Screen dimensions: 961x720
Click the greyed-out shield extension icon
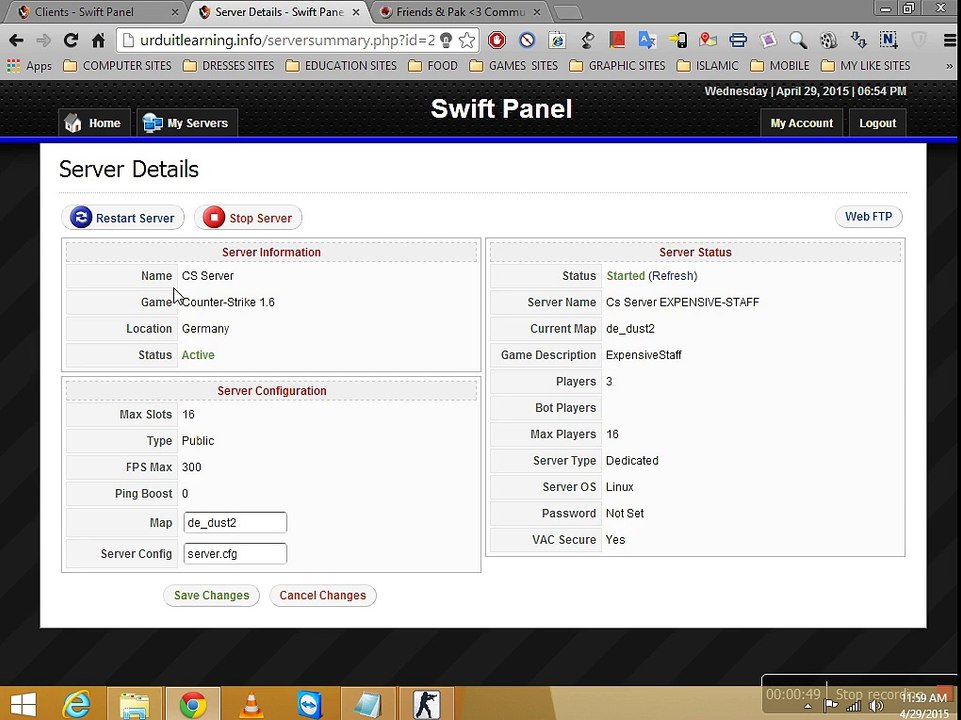point(919,40)
